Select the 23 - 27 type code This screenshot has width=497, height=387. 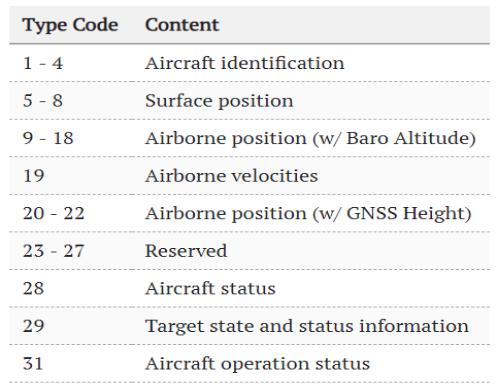click(x=53, y=251)
